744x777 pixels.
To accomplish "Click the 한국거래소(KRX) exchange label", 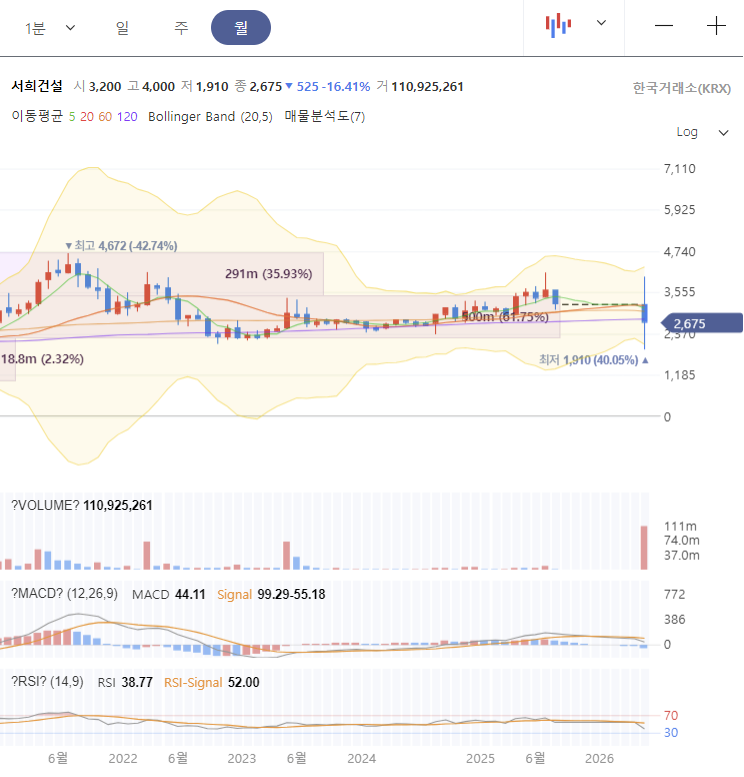I will pyautogui.click(x=682, y=88).
